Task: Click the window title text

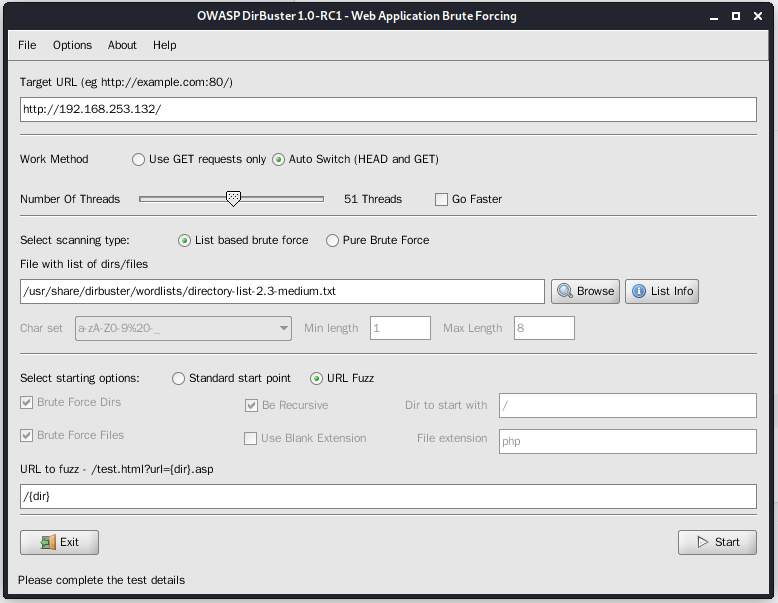Action: 357,16
